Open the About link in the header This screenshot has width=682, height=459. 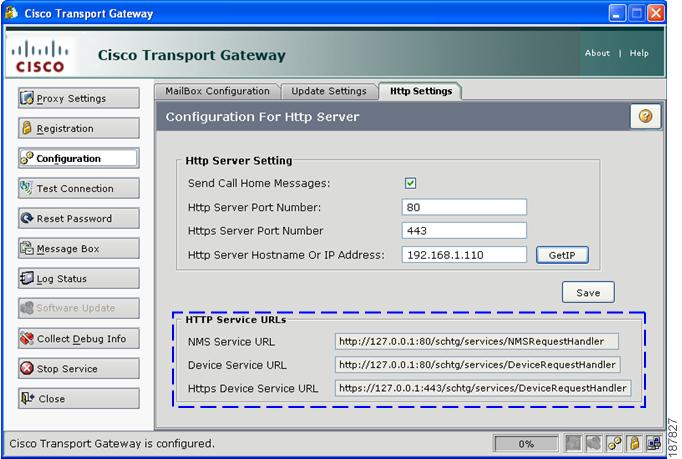pyautogui.click(x=597, y=53)
